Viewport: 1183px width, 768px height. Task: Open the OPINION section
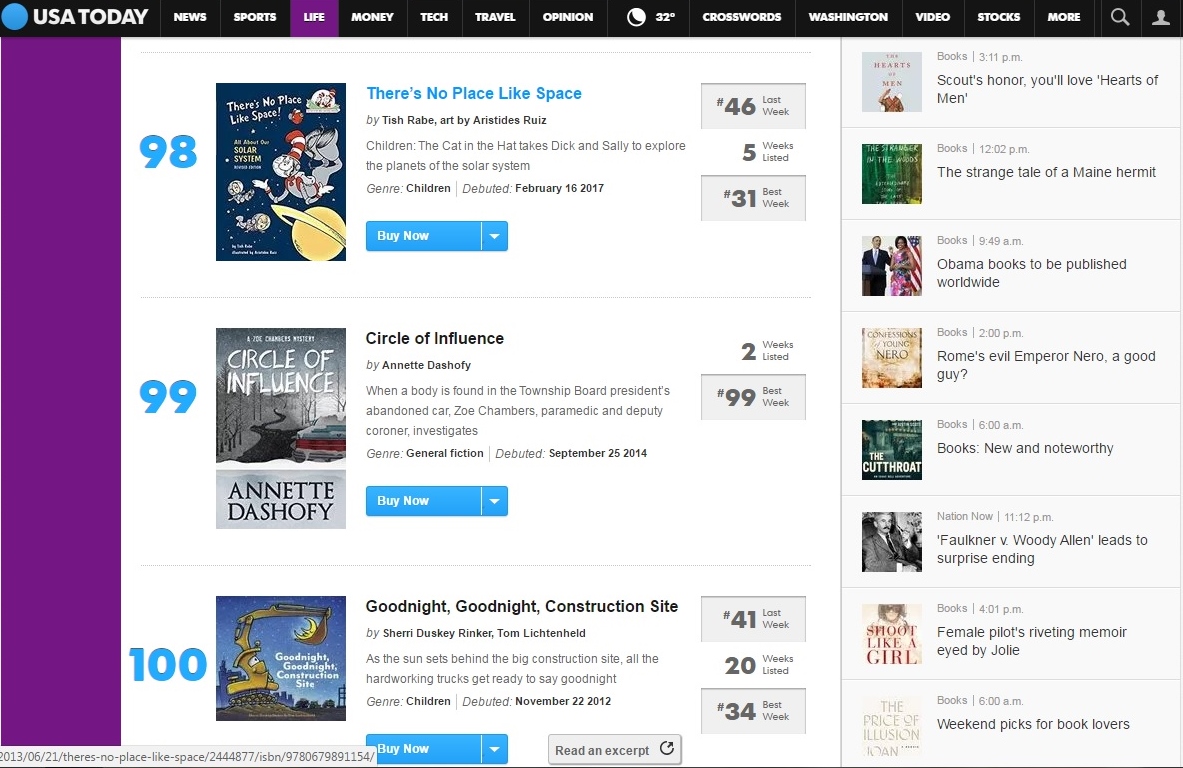click(568, 17)
